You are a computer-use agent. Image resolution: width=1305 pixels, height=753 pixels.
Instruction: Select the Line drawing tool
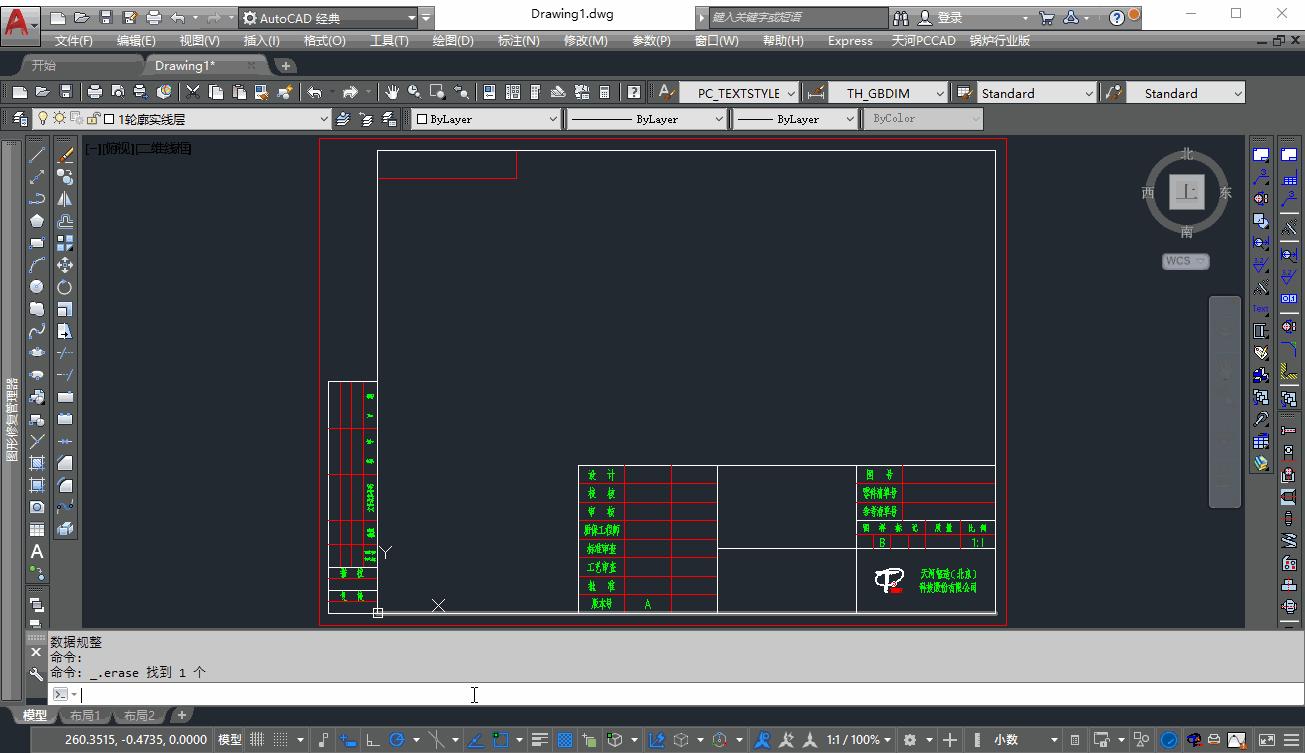[37, 155]
